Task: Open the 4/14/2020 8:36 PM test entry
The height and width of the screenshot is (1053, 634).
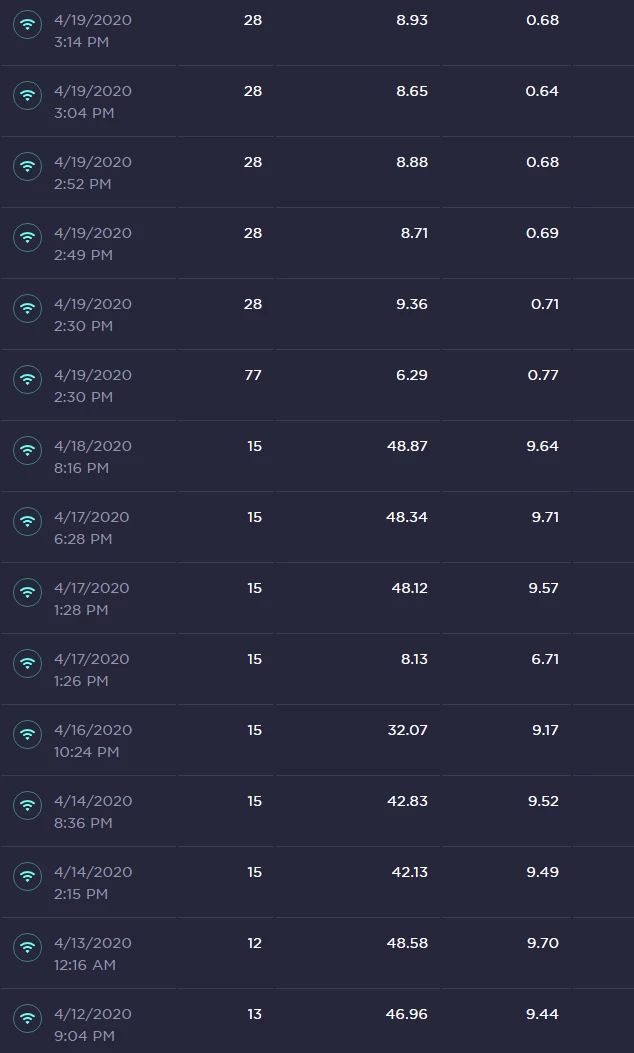Action: pos(317,811)
